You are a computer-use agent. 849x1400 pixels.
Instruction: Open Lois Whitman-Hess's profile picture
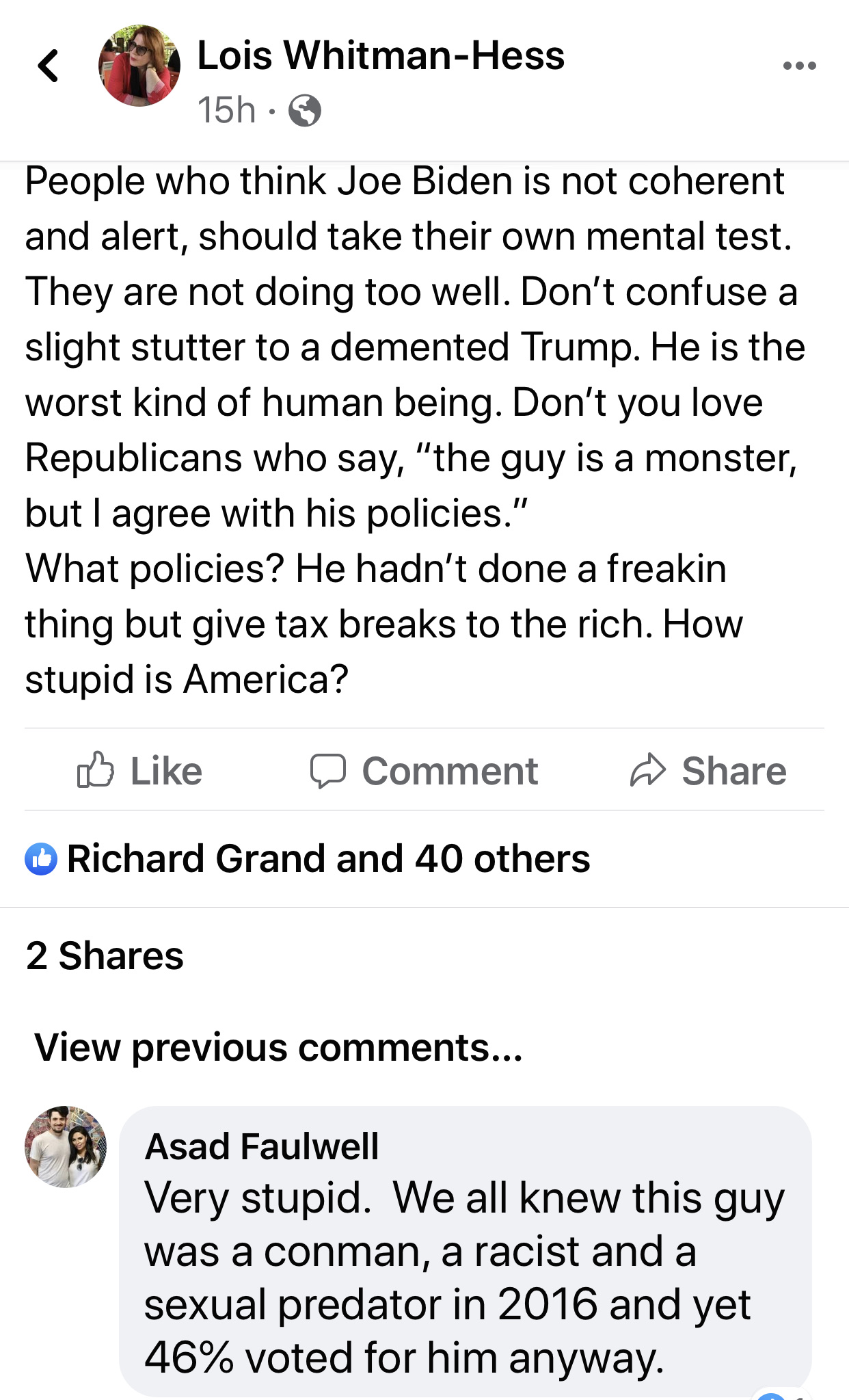tap(139, 66)
